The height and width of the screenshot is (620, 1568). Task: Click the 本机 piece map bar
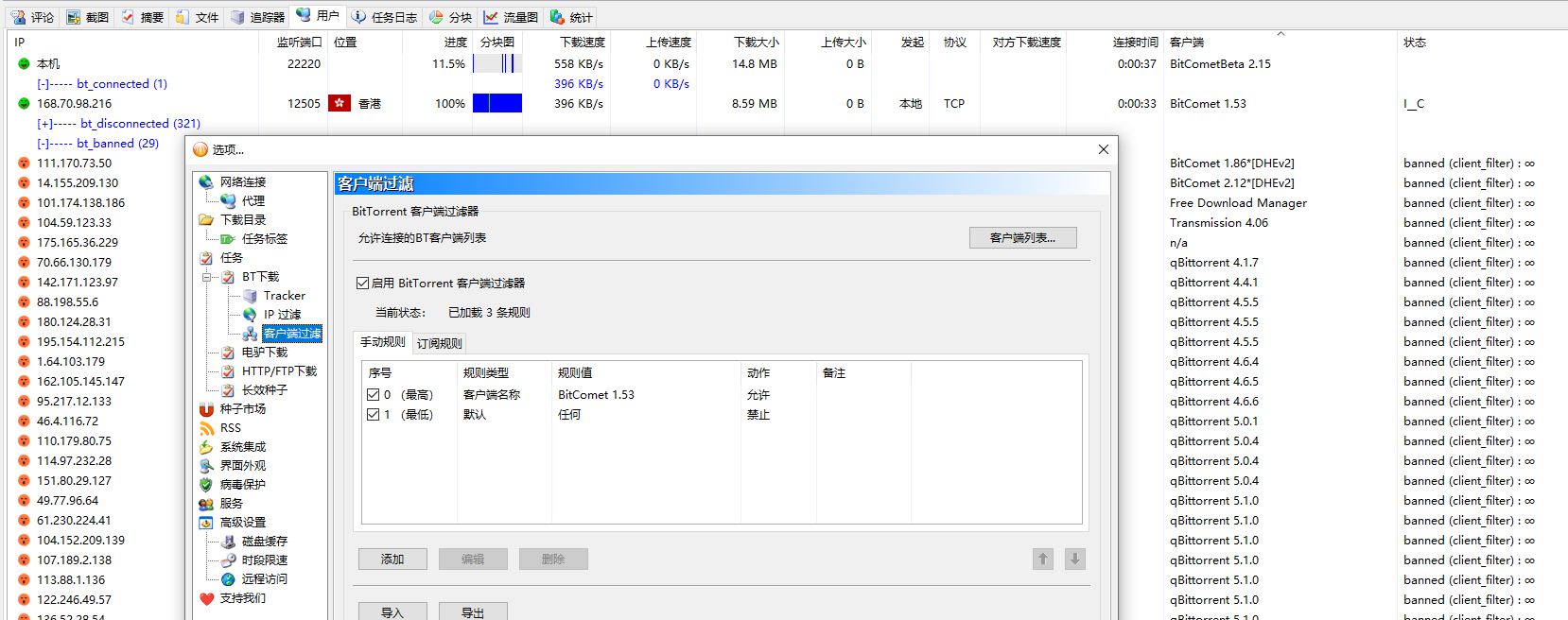point(497,63)
